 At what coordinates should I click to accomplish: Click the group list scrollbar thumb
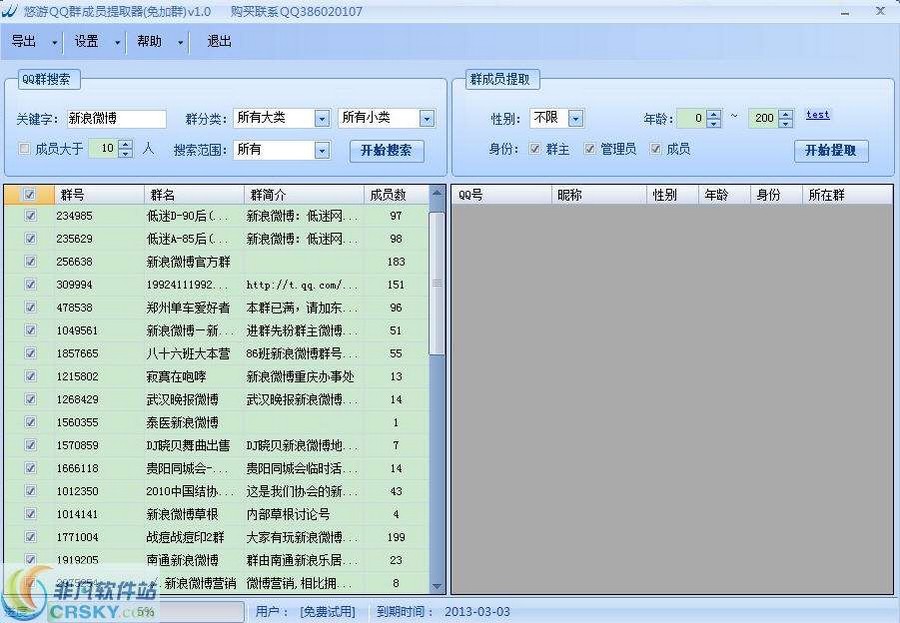437,284
